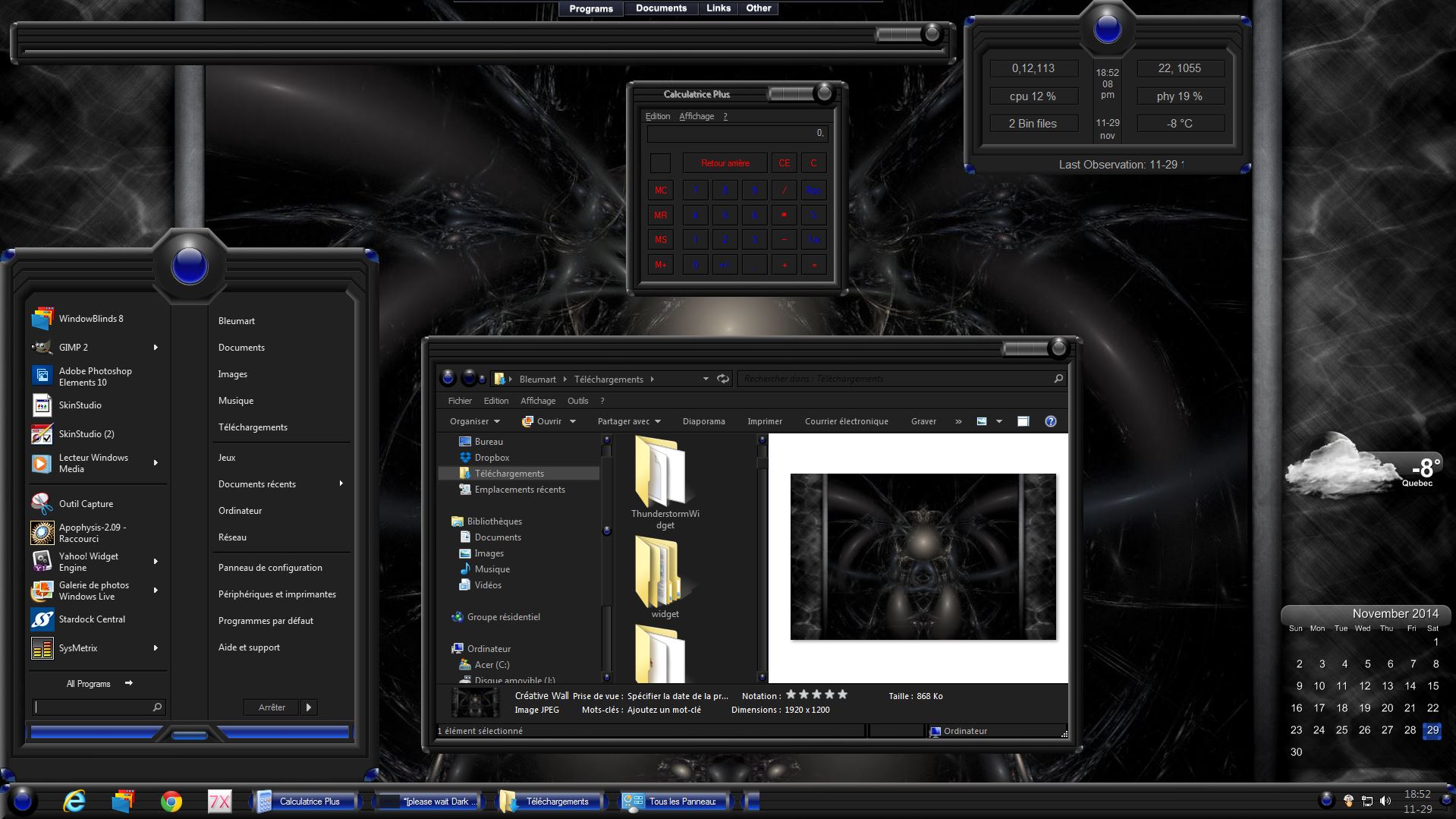Image resolution: width=1456 pixels, height=819 pixels.
Task: Open All Programs list
Action: (99, 684)
